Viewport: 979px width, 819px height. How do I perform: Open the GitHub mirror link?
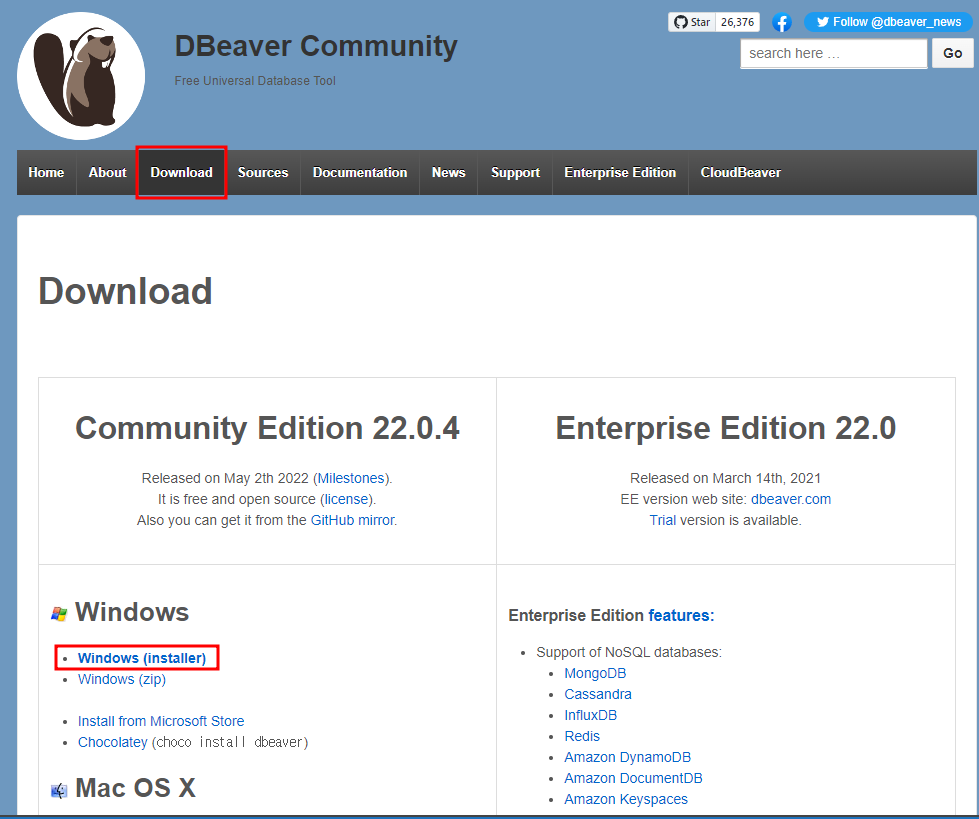tap(352, 520)
